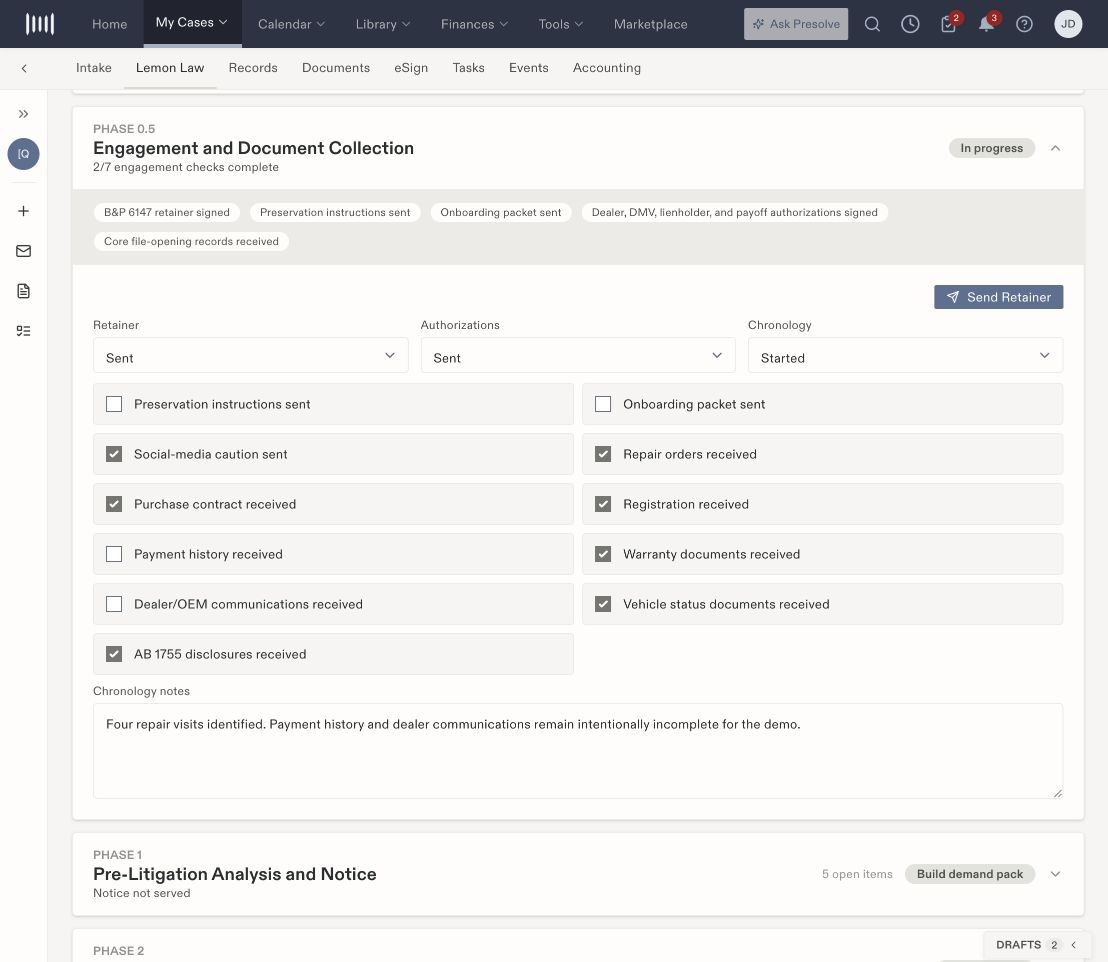Uncheck Registration received

pos(603,504)
